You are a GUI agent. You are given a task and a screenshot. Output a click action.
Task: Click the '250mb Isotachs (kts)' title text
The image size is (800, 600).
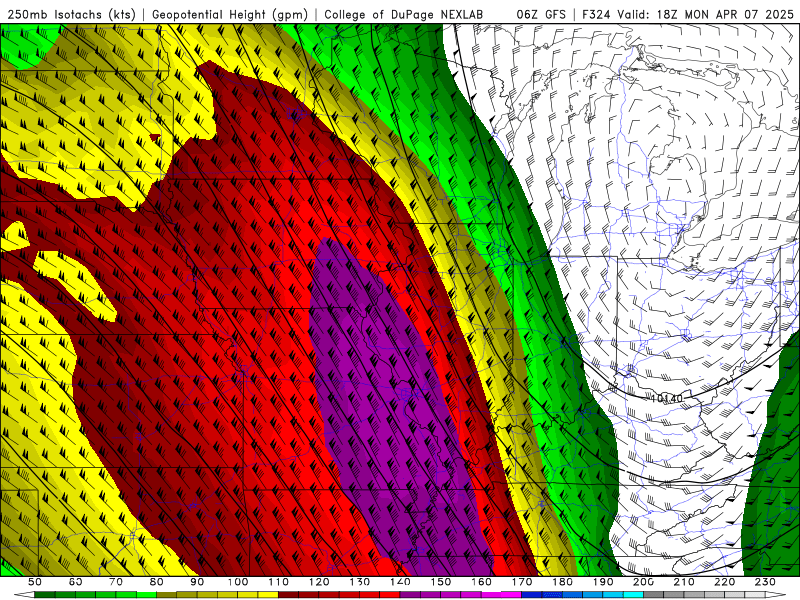71,14
